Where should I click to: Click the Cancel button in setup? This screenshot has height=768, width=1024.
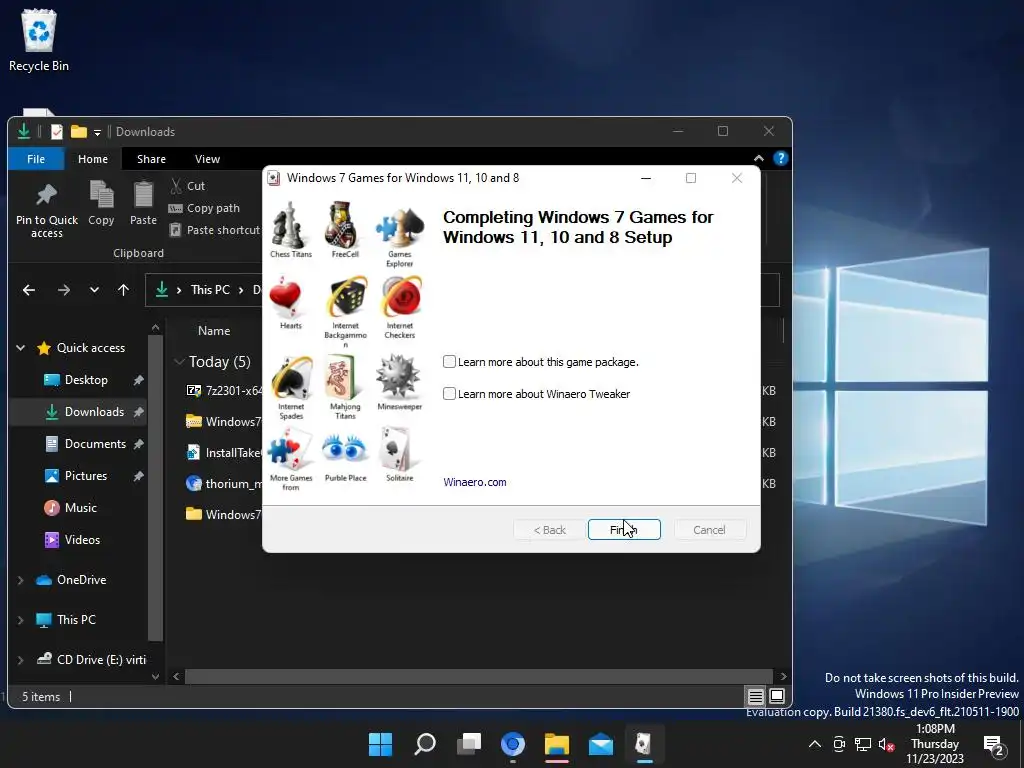click(x=709, y=530)
